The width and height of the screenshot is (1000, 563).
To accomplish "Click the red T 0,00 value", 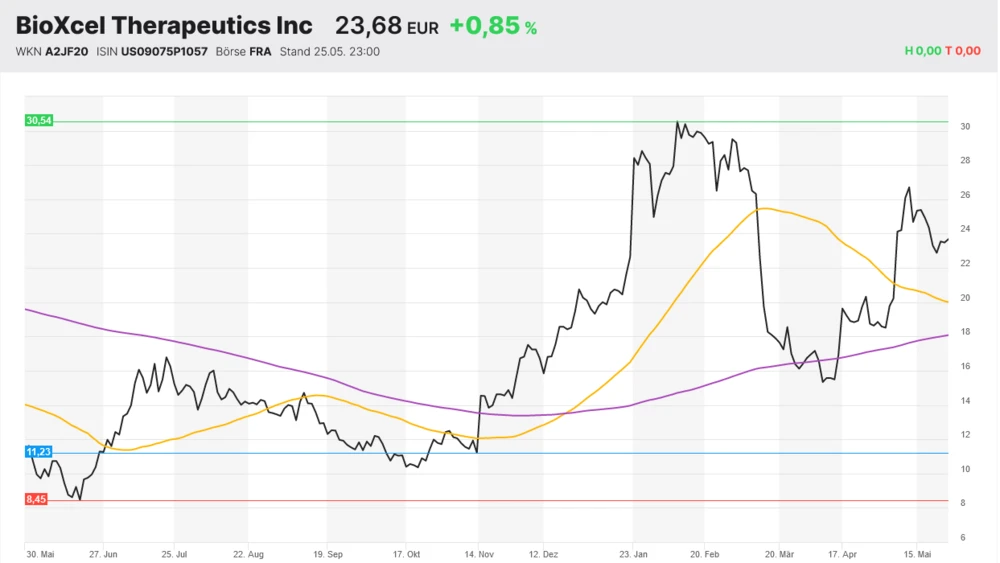I will pos(963,52).
